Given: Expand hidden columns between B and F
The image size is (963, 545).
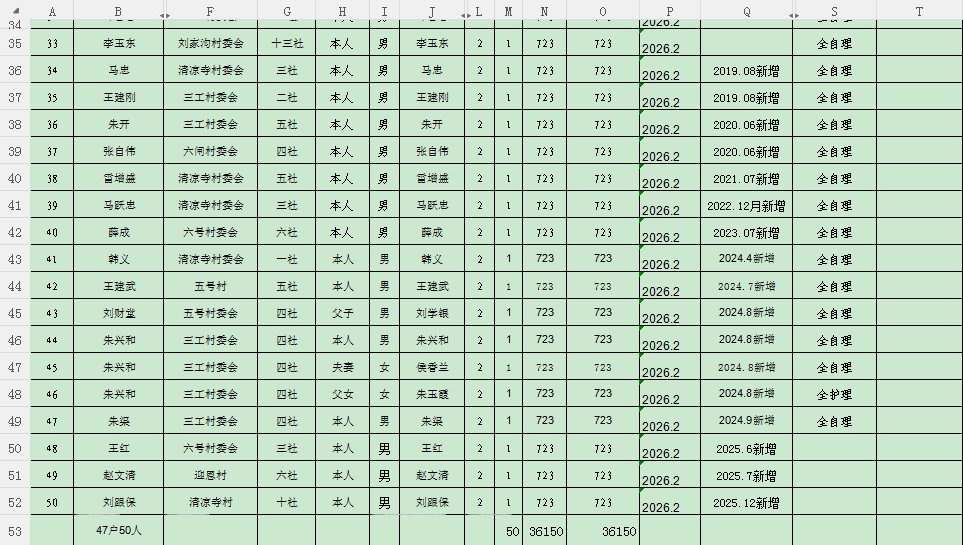Looking at the screenshot, I should pyautogui.click(x=164, y=14).
